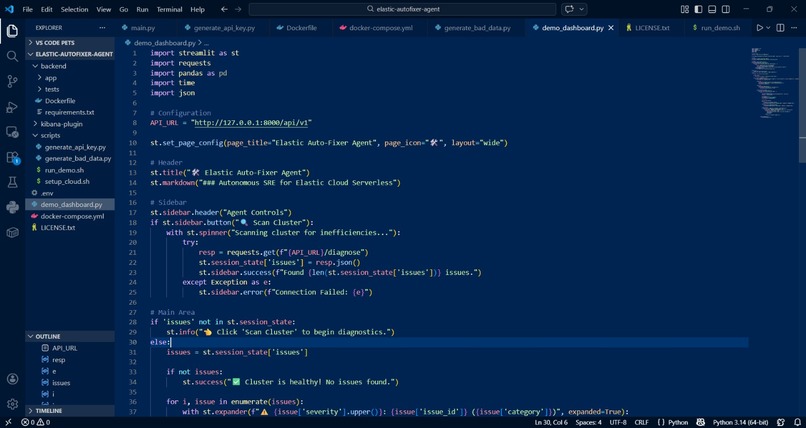Open the .env file in explorer
This screenshot has height=428, width=806.
click(70, 193)
